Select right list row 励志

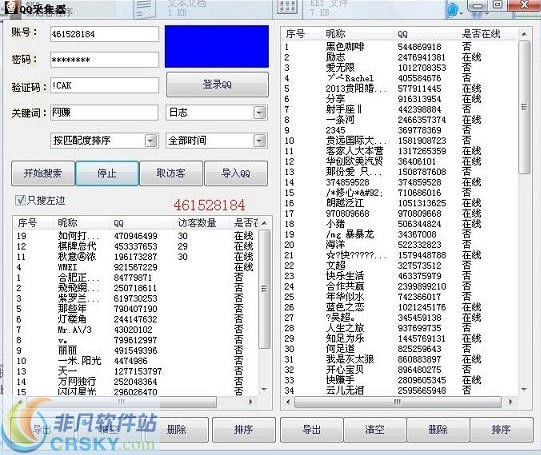pos(400,57)
